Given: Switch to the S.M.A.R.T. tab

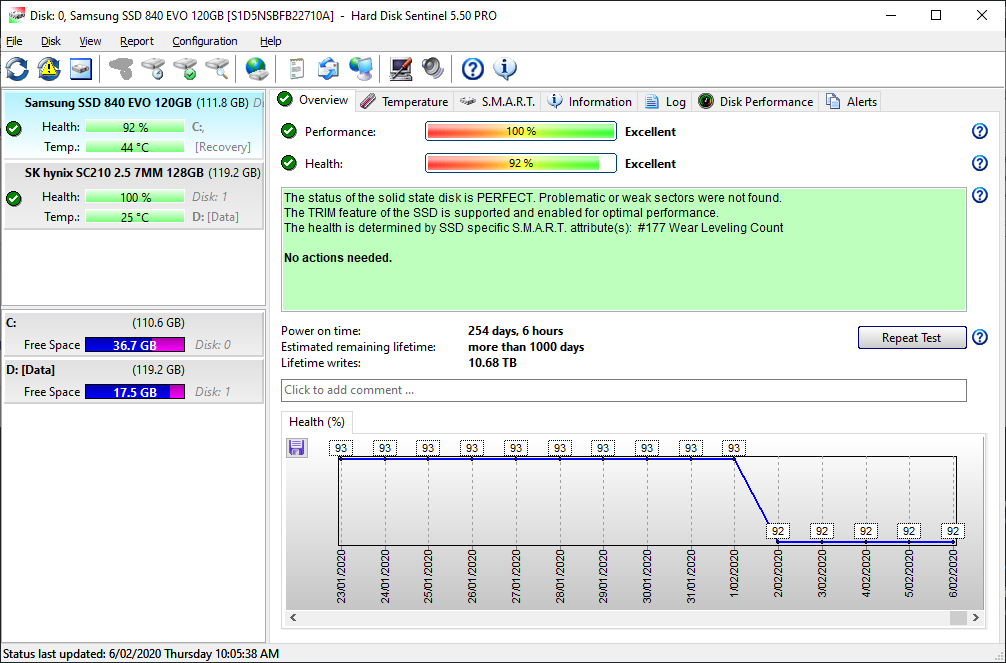Looking at the screenshot, I should tap(498, 101).
